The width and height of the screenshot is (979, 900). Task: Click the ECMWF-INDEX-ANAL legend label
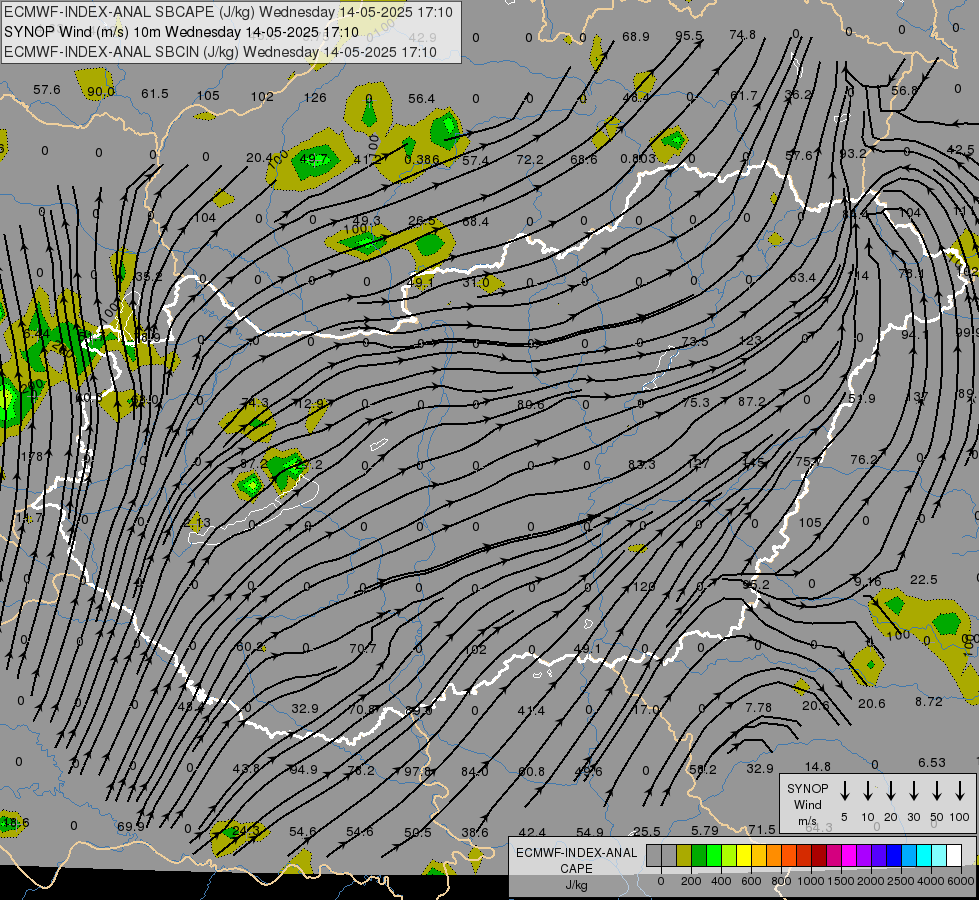pyautogui.click(x=576, y=853)
